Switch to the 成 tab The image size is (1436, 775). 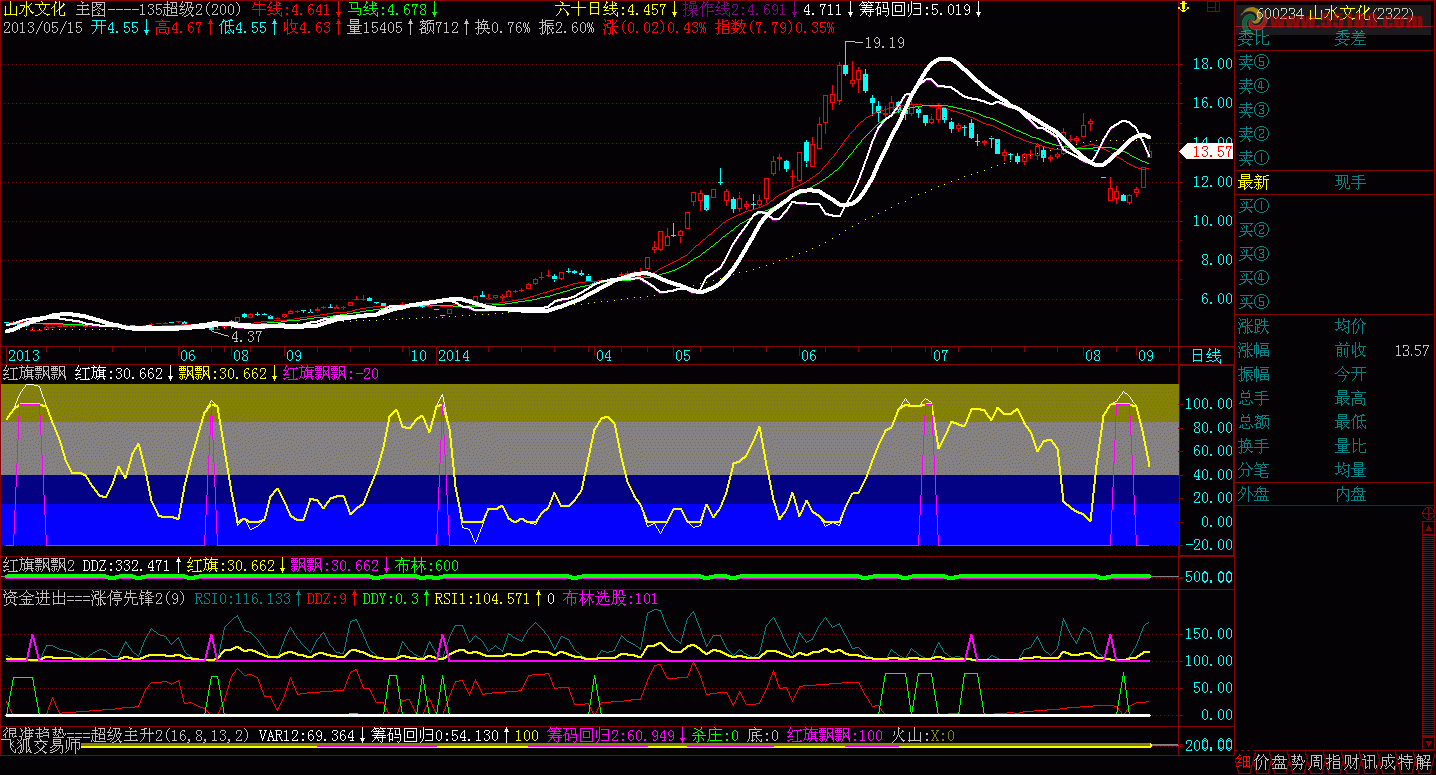click(x=1388, y=762)
